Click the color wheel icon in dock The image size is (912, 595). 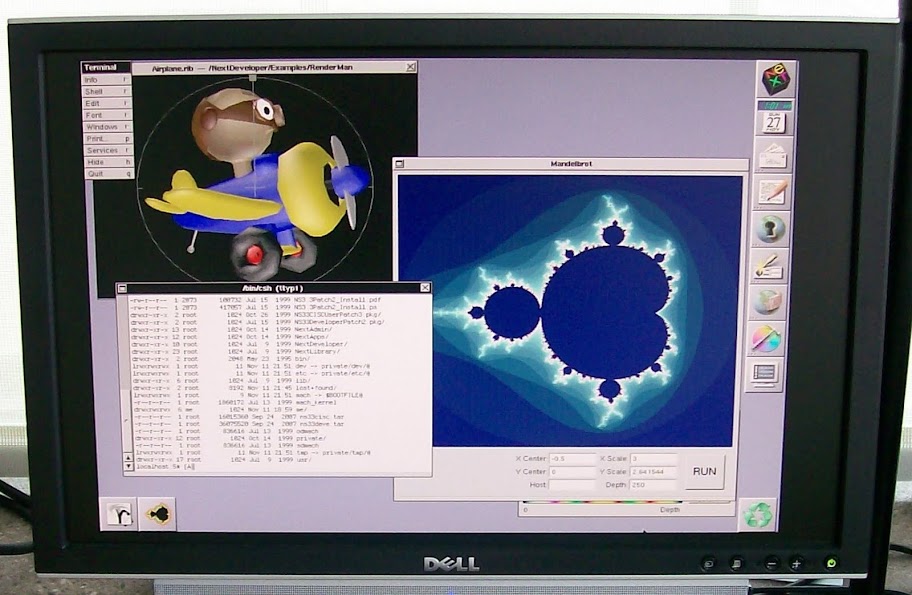tap(767, 337)
